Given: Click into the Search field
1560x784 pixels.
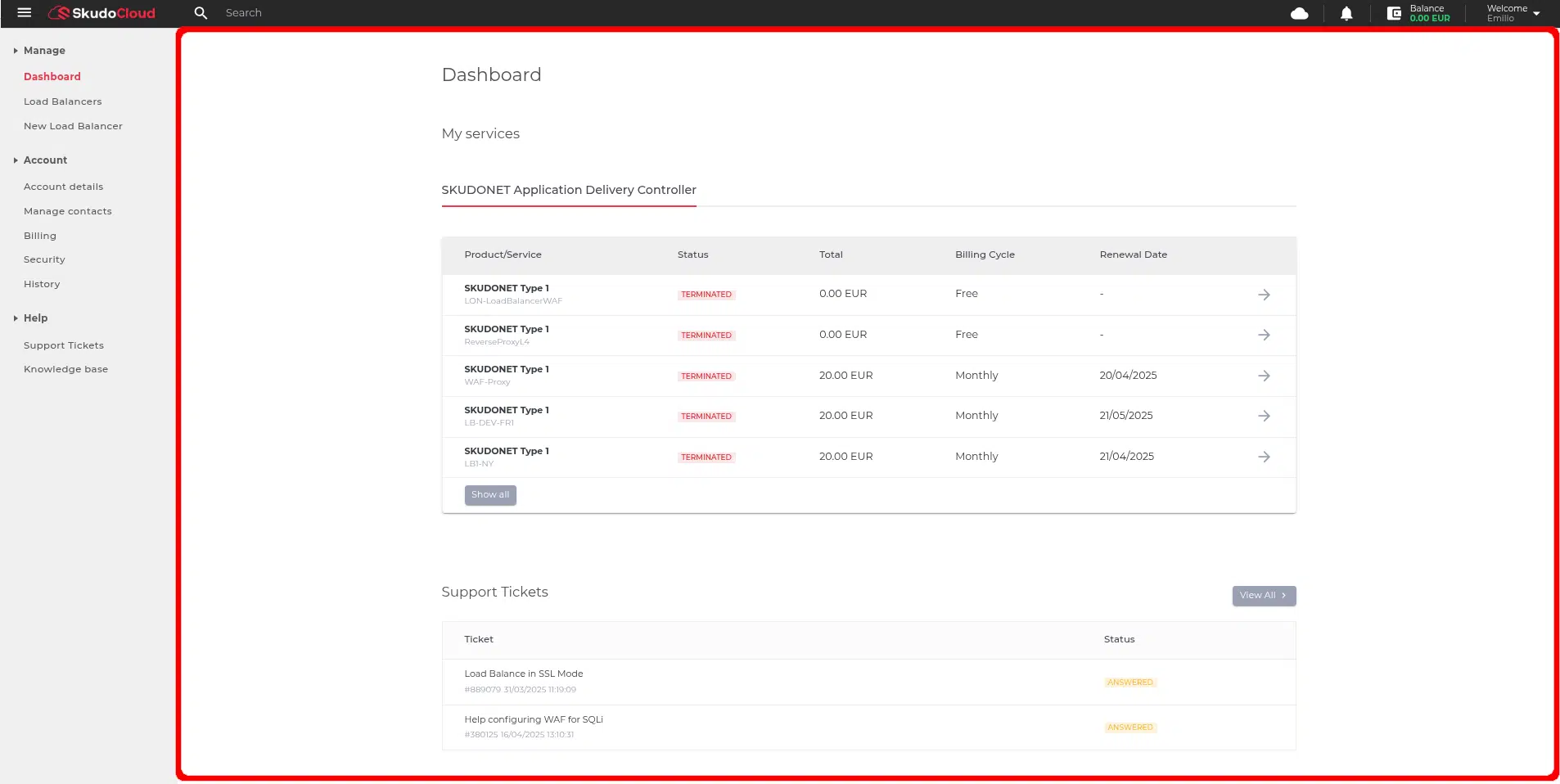Looking at the screenshot, I should coord(244,13).
